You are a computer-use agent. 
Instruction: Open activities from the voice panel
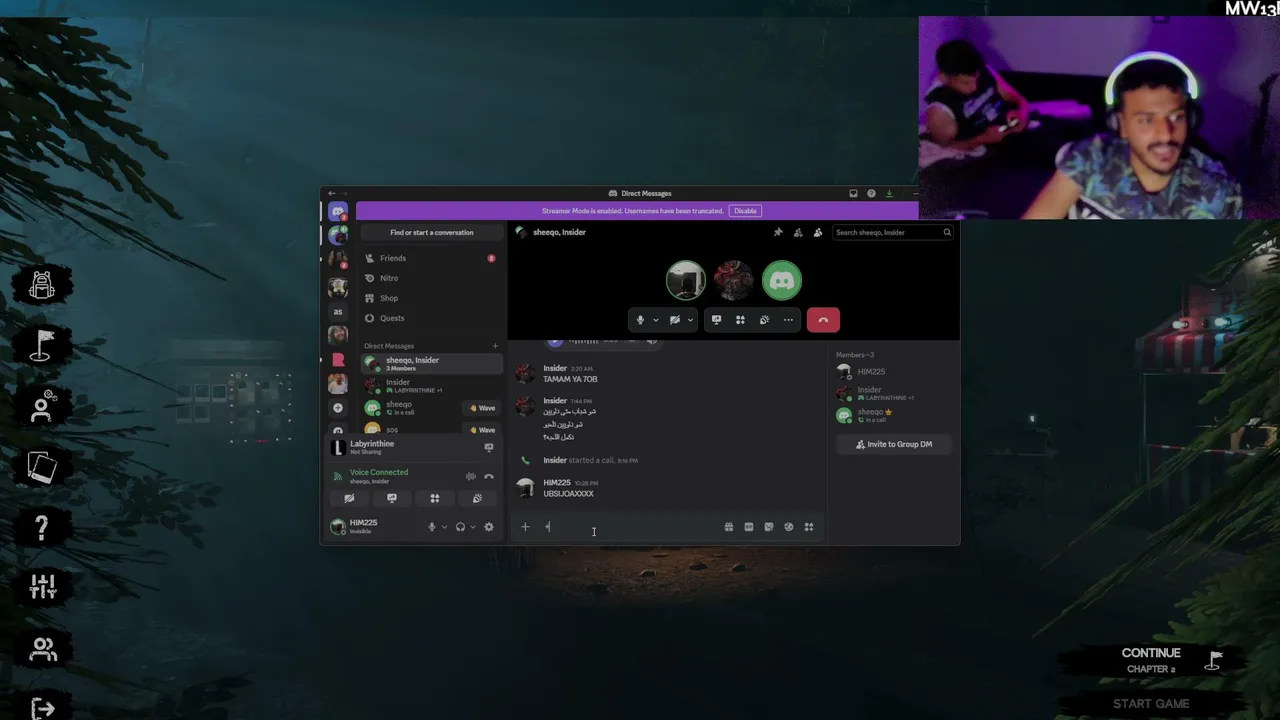coord(435,498)
